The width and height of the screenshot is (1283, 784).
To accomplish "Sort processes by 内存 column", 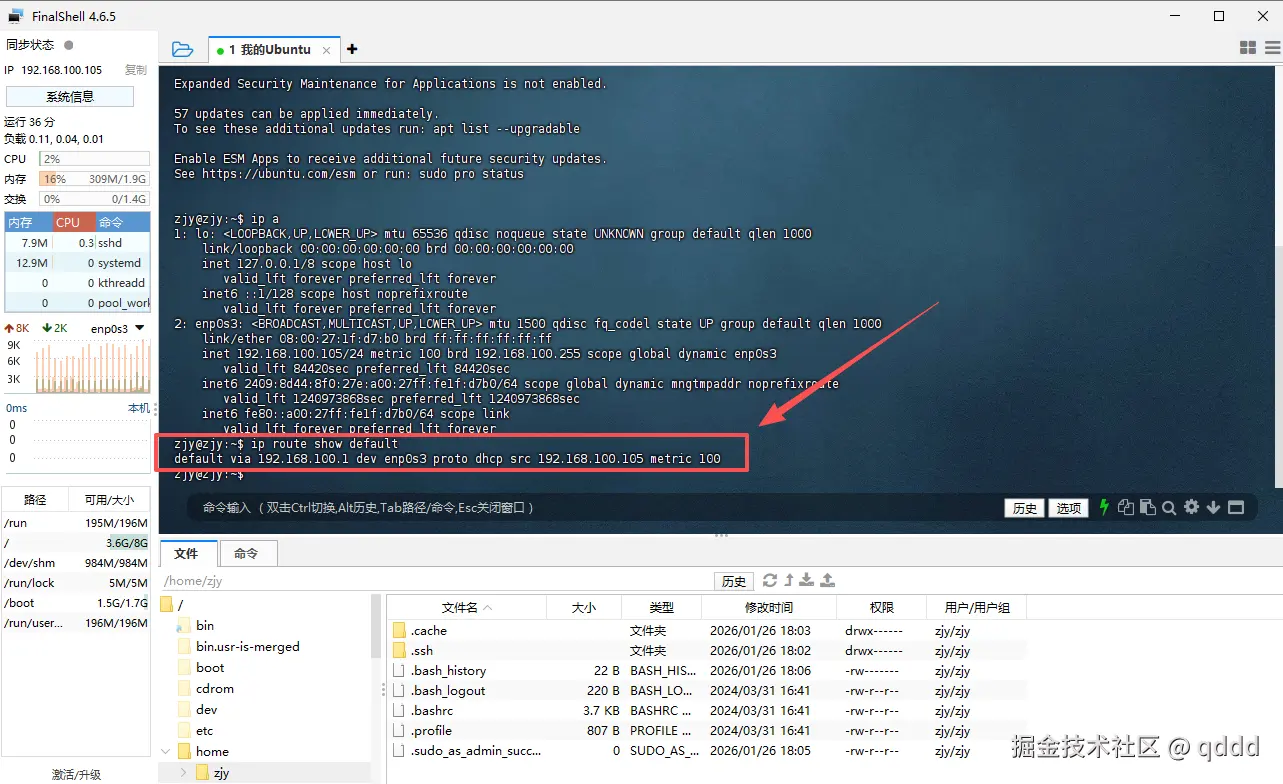I will click(28, 222).
